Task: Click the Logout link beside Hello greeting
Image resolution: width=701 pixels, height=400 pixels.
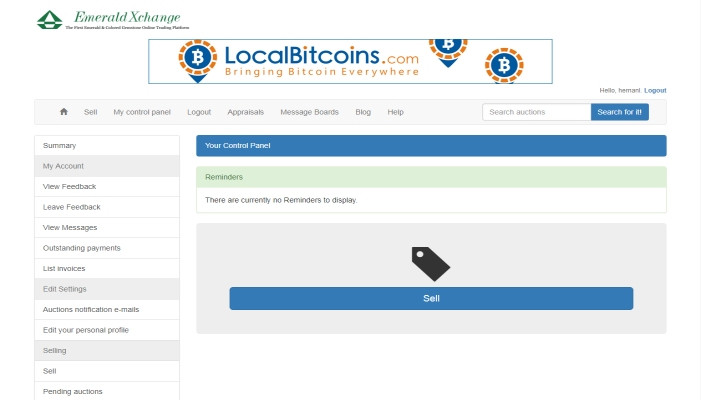Action: click(655, 90)
